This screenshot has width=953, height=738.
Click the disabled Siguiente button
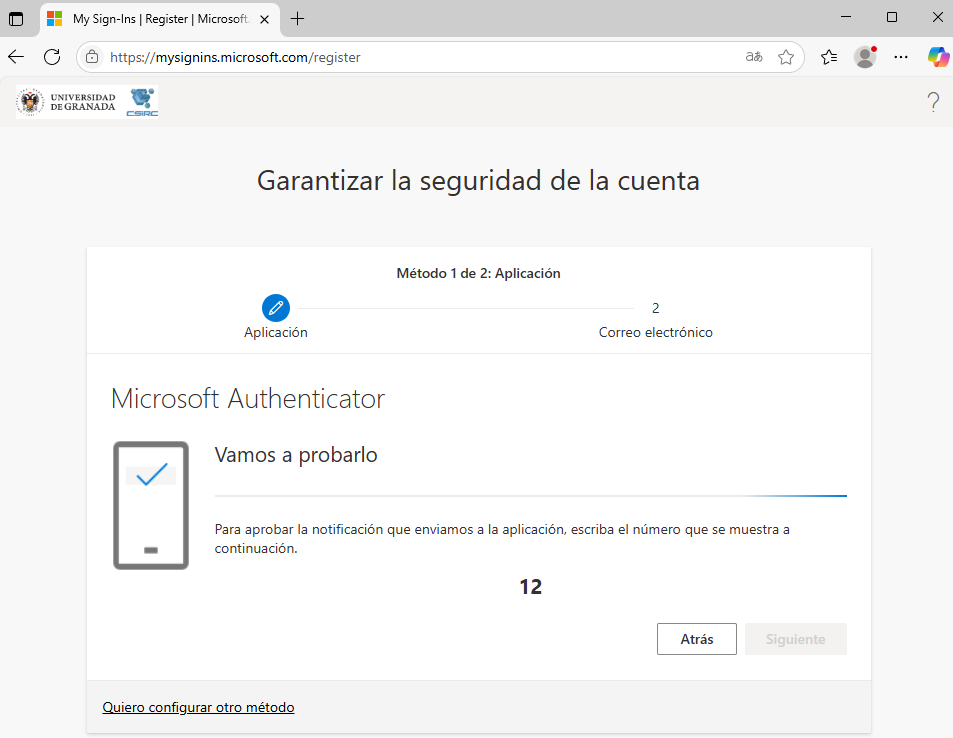(796, 639)
